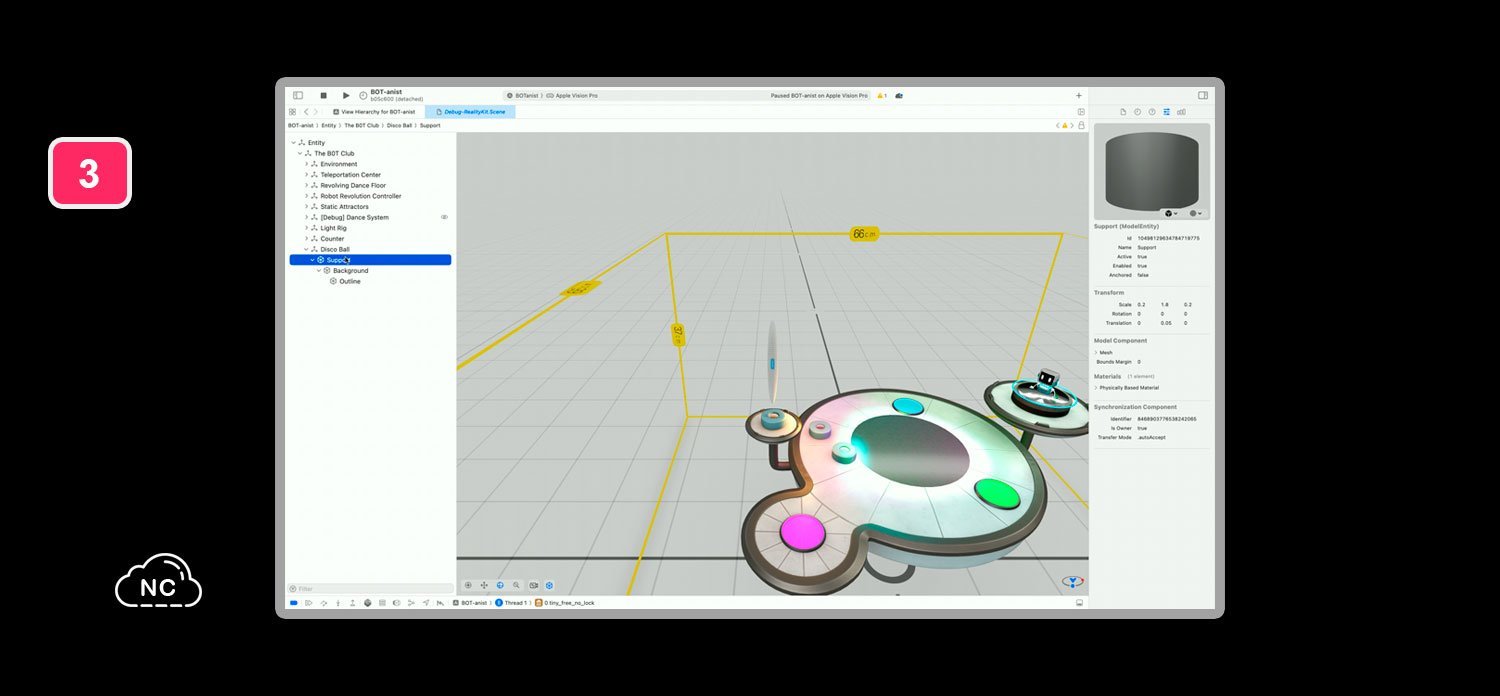Toggle the camera view button
1500x696 pixels.
point(533,585)
